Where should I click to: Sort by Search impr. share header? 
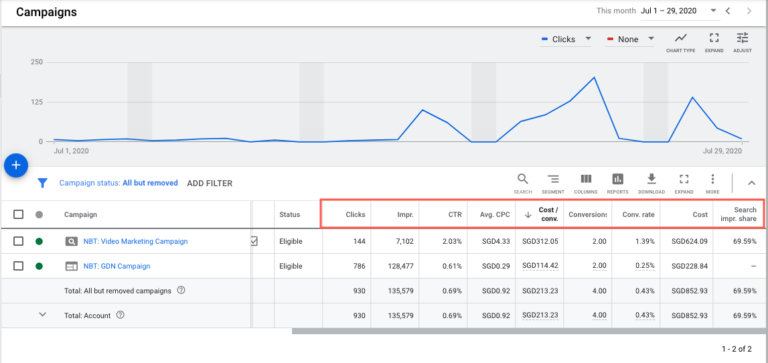(x=739, y=214)
